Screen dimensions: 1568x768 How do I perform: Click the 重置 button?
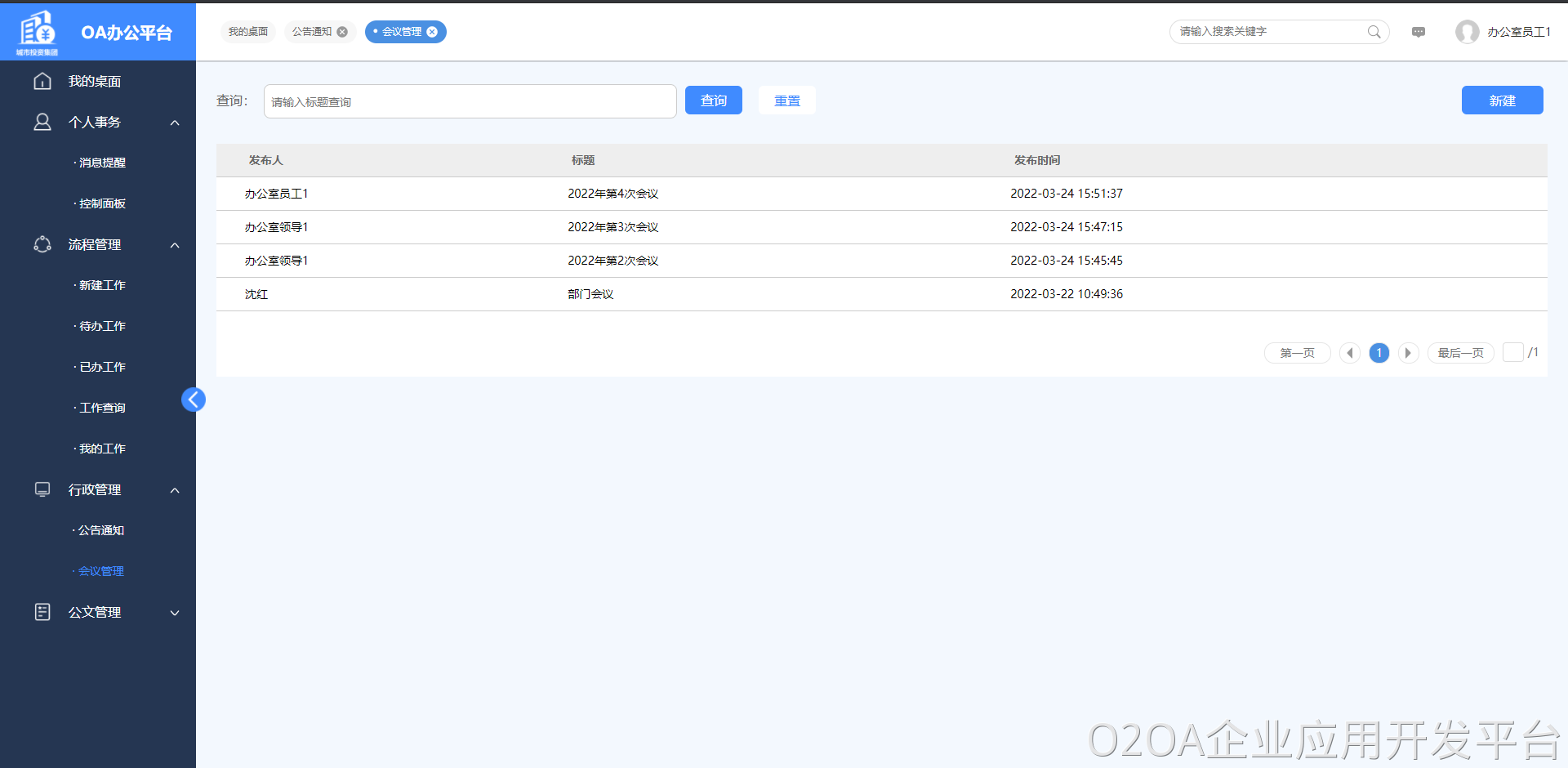786,100
